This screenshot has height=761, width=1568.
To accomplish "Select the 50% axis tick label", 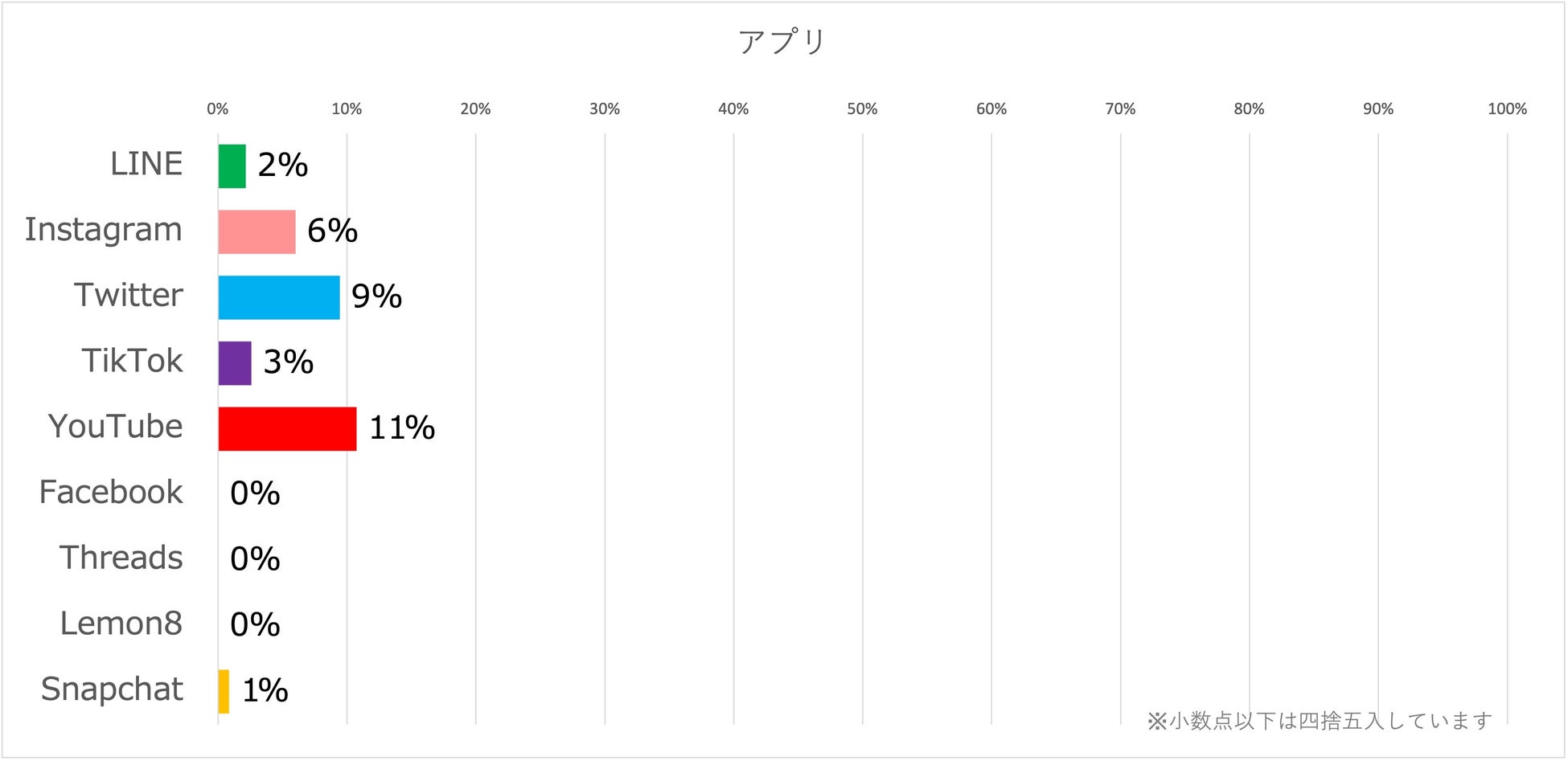I will (x=862, y=109).
